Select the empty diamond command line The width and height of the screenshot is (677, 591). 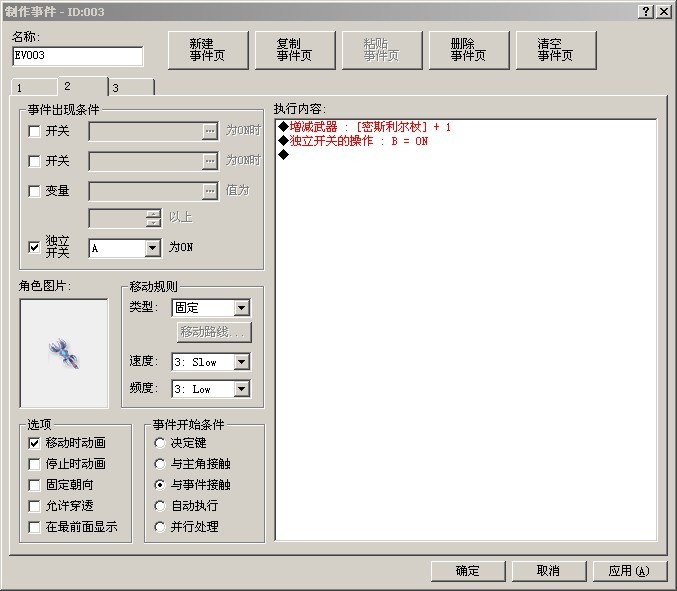466,155
